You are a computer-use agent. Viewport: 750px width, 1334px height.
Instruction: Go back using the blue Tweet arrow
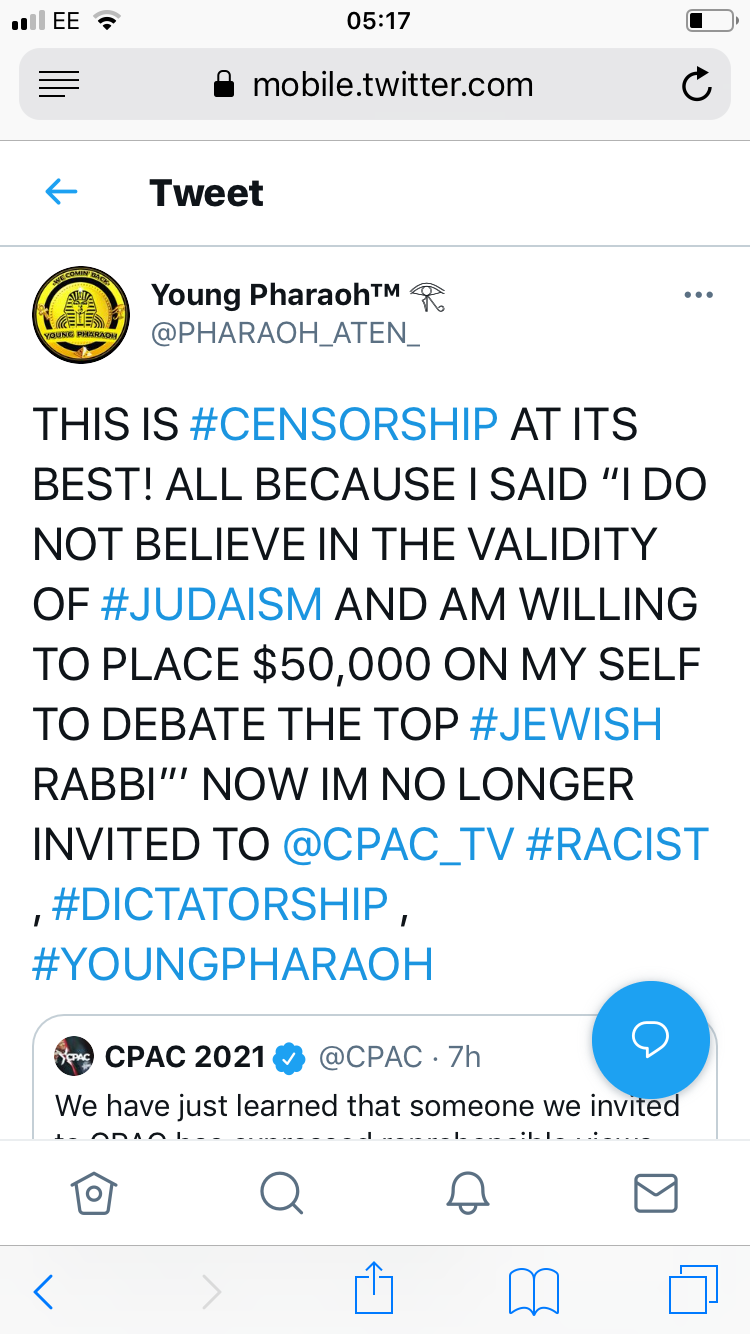tap(61, 192)
